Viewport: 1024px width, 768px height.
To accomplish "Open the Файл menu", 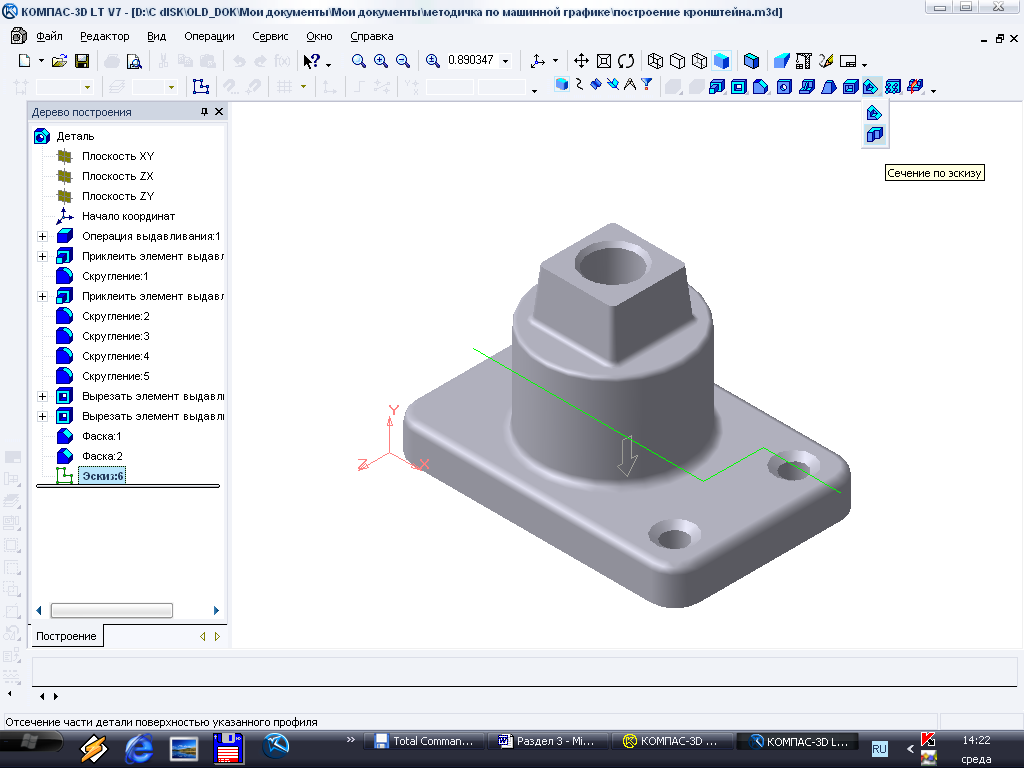I will tap(49, 37).
